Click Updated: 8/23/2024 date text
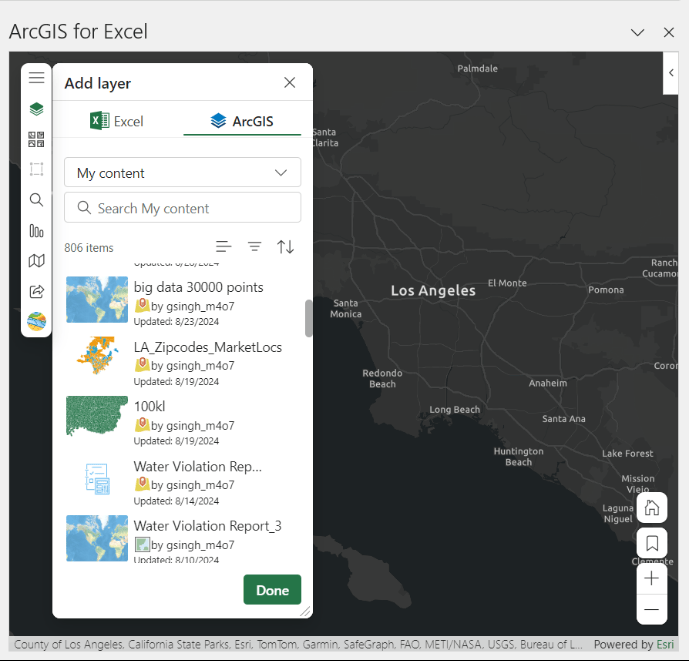 click(176, 322)
